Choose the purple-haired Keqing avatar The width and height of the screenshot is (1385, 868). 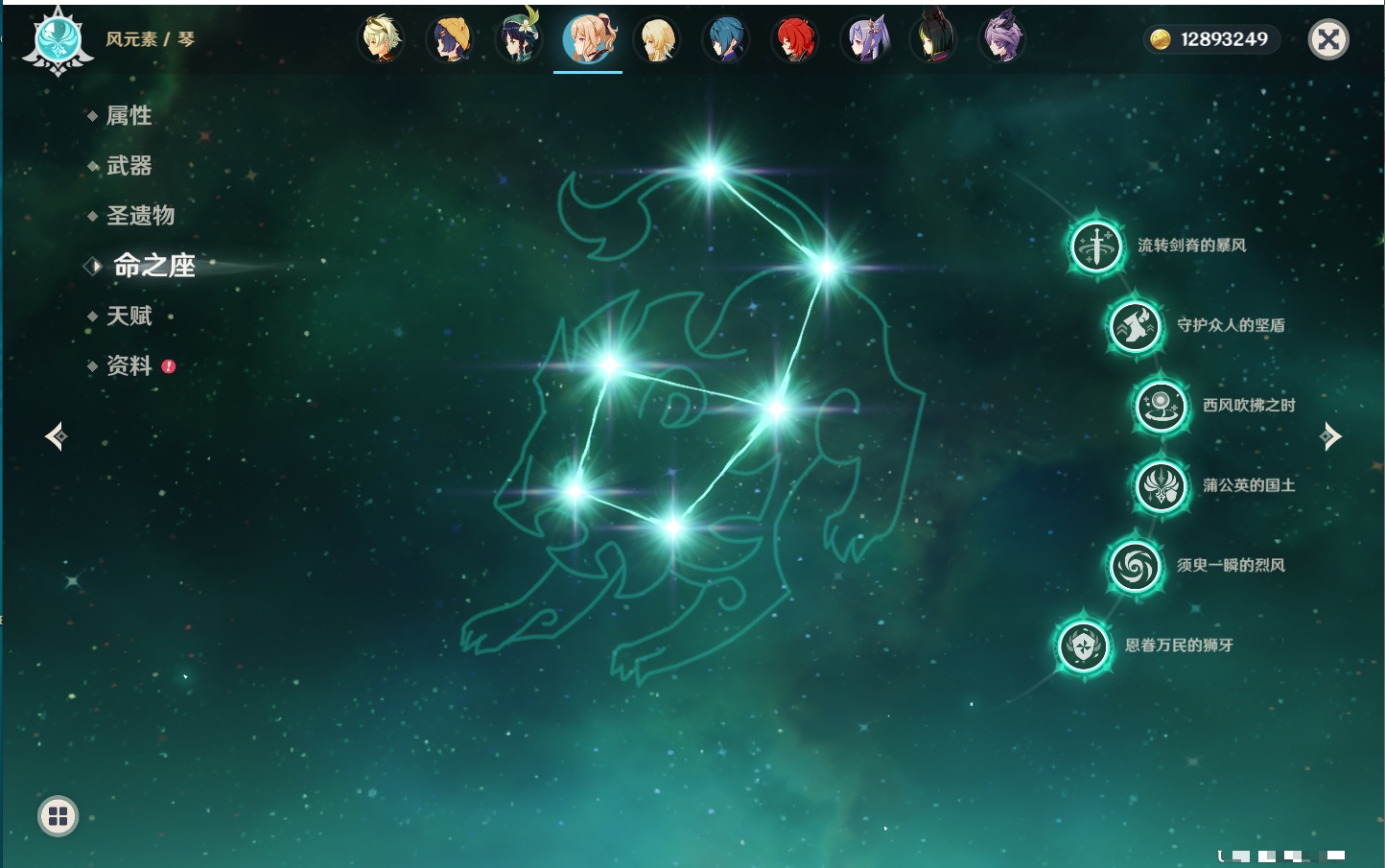(x=864, y=40)
